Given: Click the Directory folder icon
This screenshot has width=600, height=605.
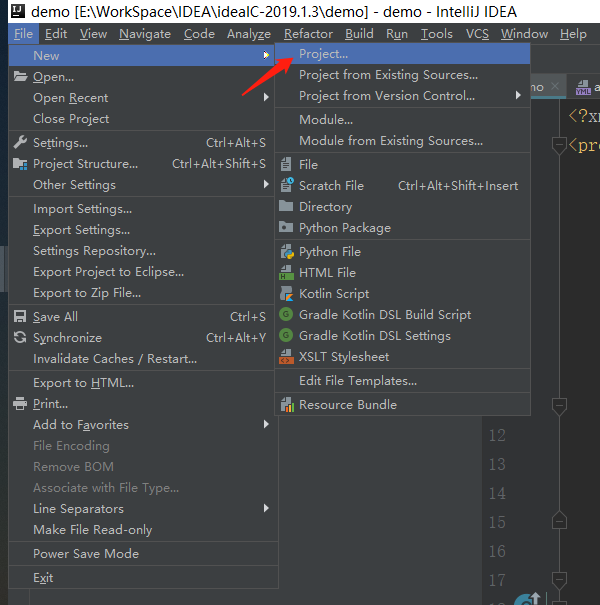Looking at the screenshot, I should (286, 206).
